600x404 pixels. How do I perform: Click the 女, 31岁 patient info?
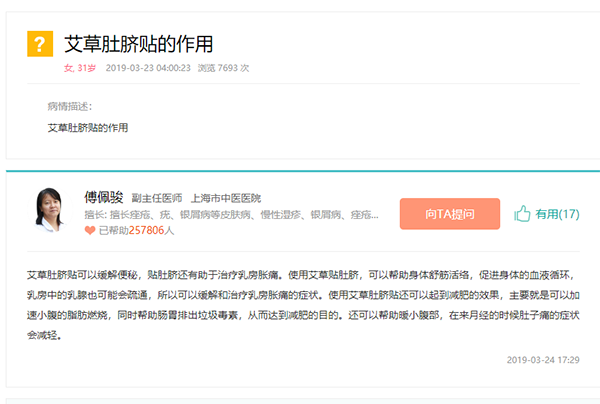point(80,68)
